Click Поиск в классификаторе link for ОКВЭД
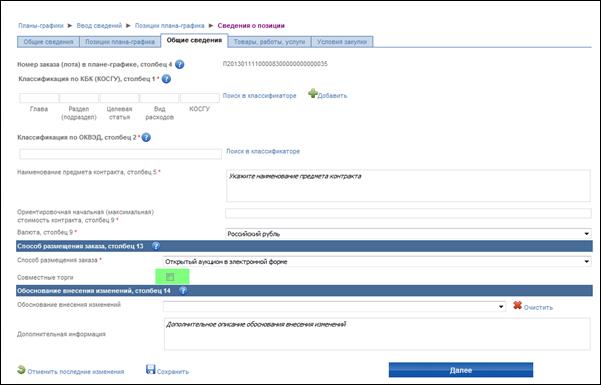601x385 pixels. click(x=263, y=151)
